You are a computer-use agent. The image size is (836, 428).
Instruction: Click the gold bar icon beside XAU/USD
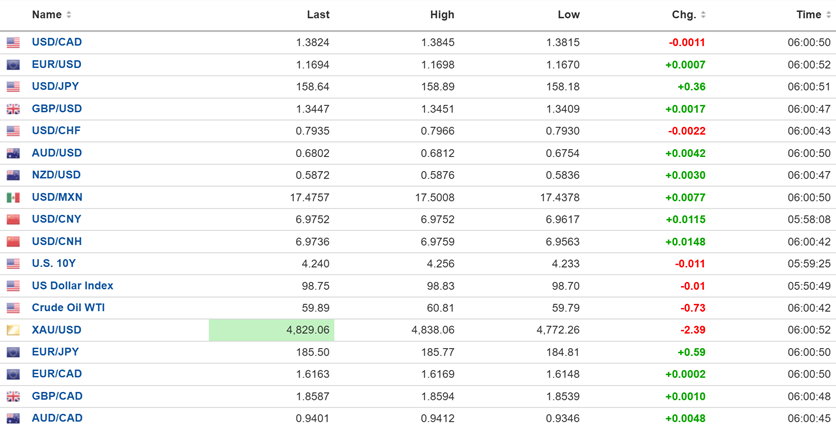pyautogui.click(x=13, y=330)
